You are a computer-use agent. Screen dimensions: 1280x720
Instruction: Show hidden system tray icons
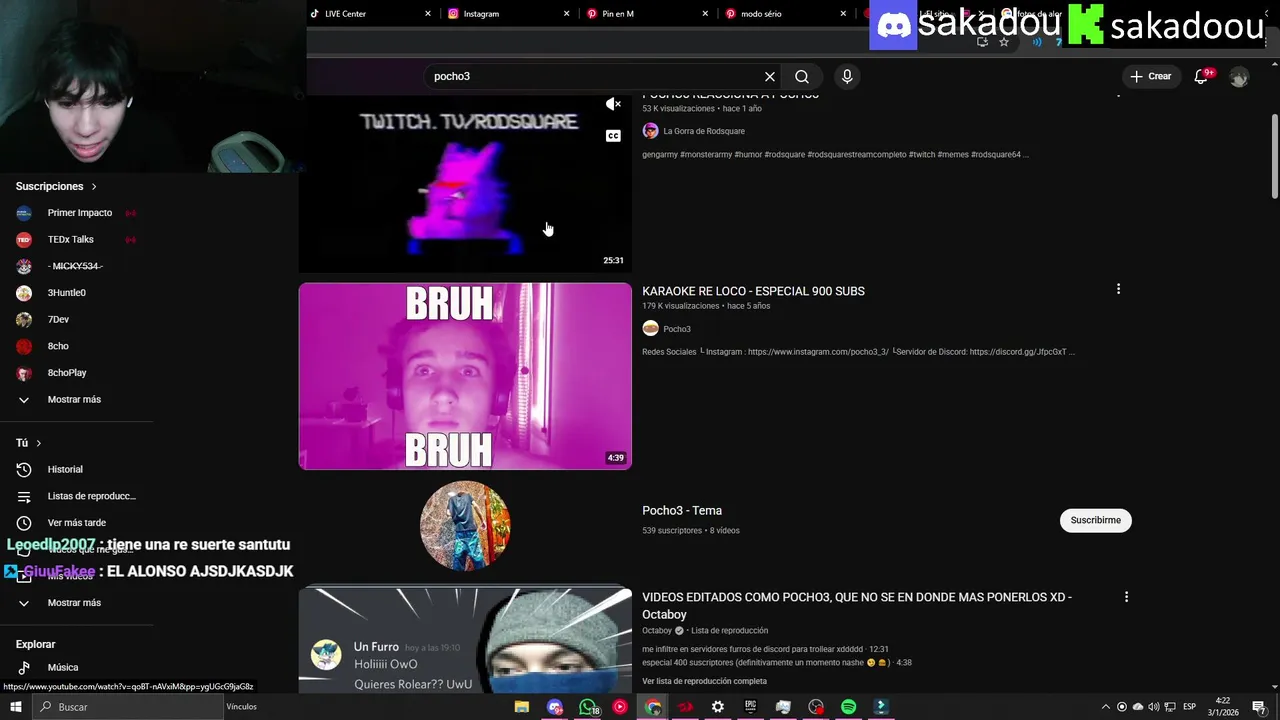tap(1105, 707)
